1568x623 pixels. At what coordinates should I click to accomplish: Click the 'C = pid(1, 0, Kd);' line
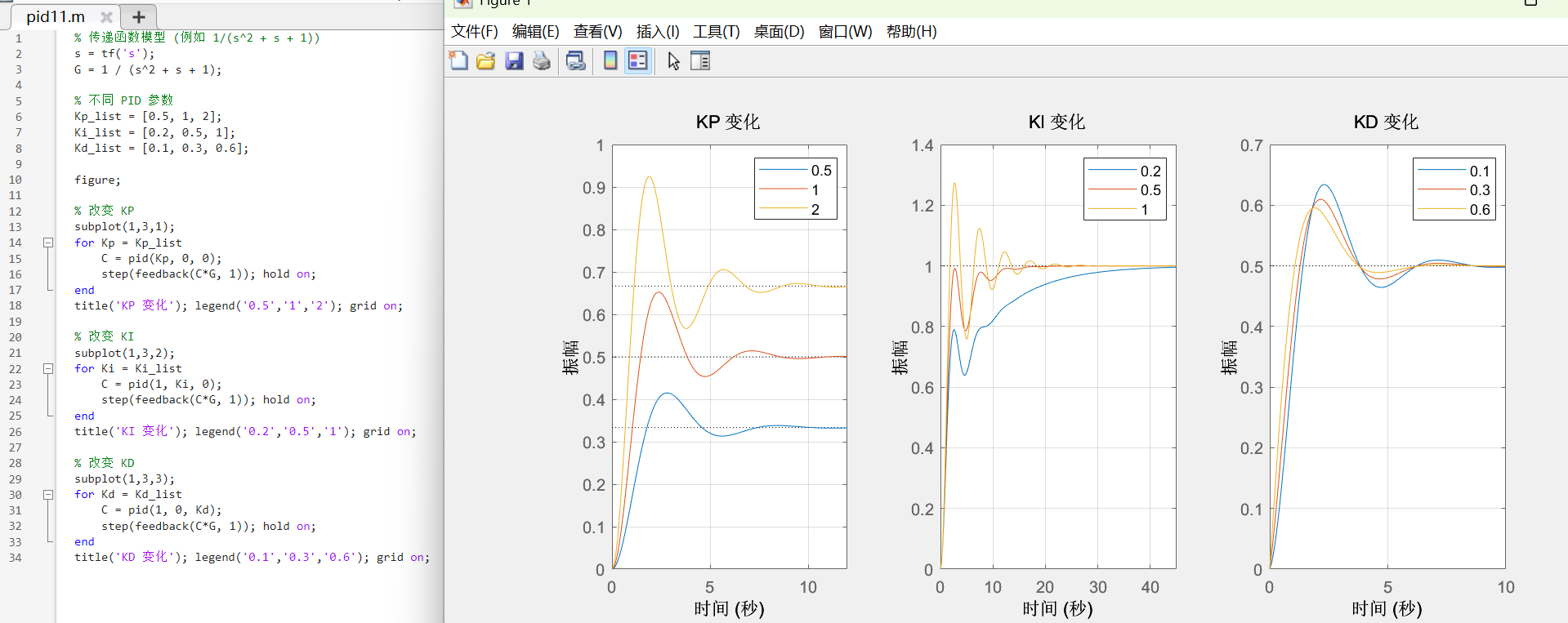tap(161, 510)
